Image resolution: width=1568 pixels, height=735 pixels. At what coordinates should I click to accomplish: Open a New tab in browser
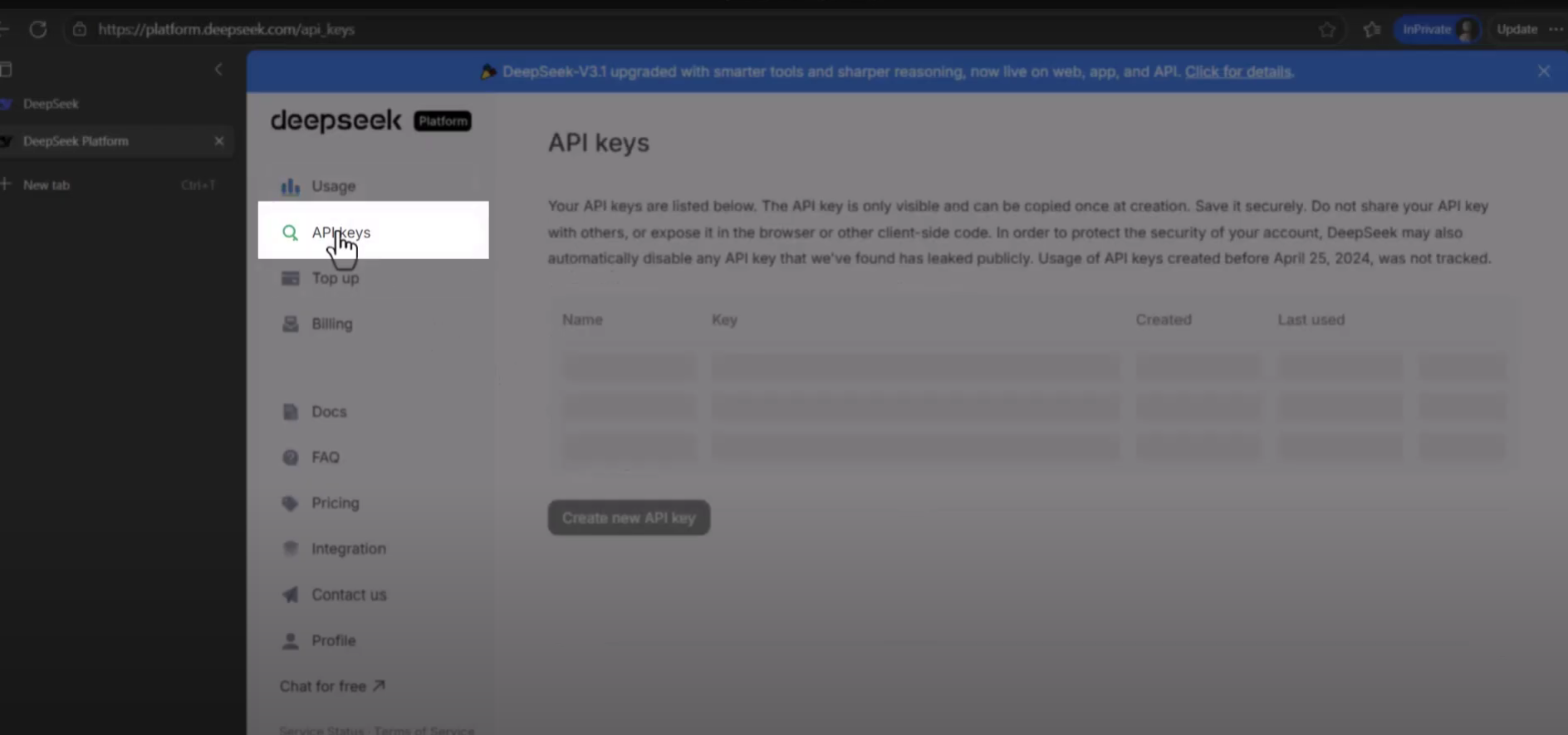pos(47,185)
